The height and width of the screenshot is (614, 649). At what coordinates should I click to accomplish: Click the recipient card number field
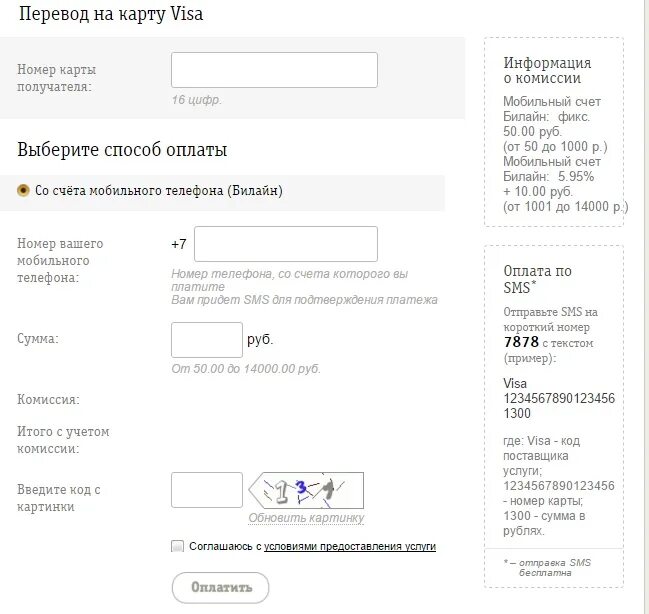click(x=274, y=70)
